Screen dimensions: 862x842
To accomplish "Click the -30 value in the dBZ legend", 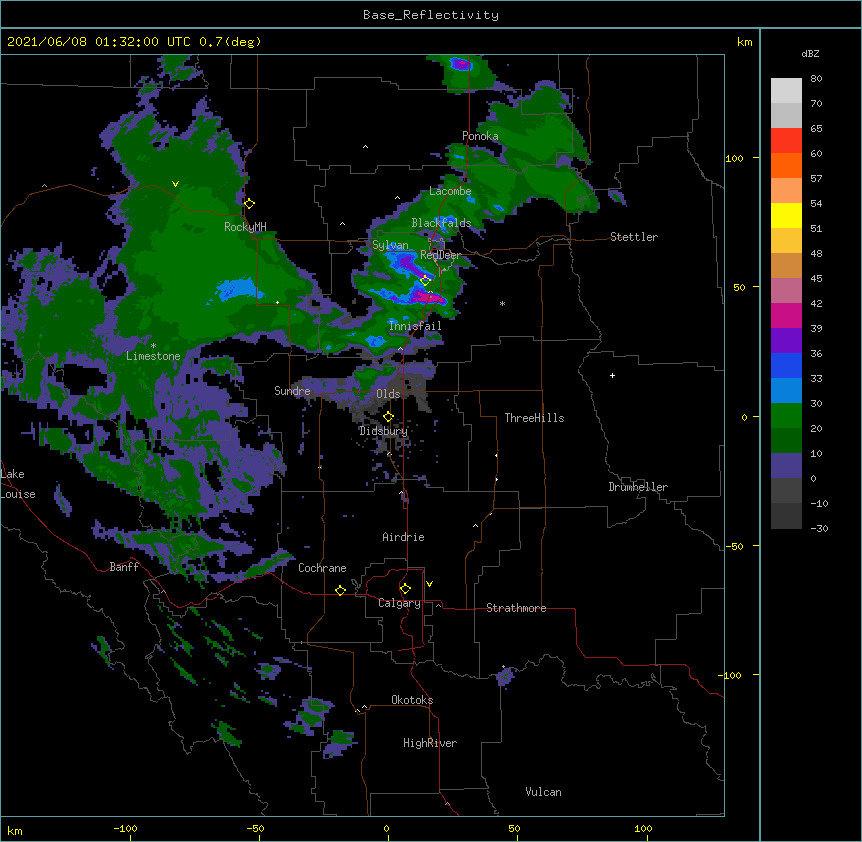I will point(819,528).
